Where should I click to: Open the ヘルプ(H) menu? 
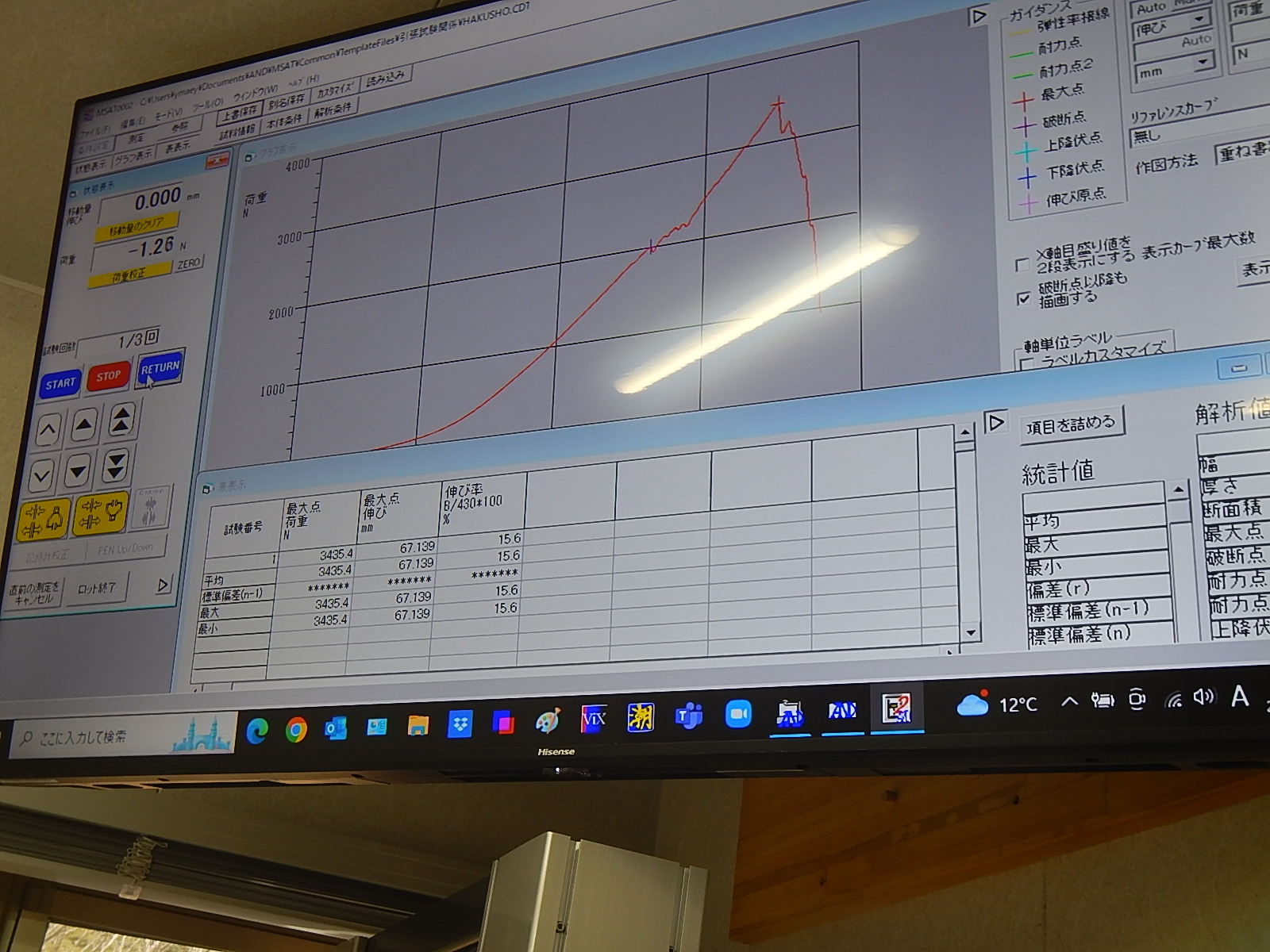pos(302,81)
